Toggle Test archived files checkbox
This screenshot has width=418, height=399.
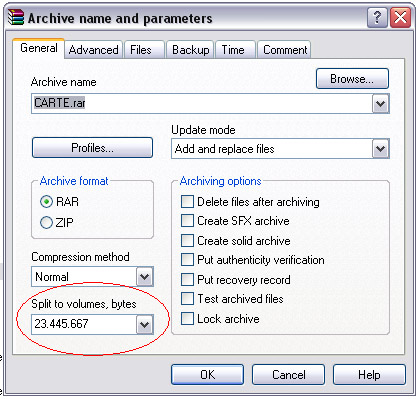click(x=187, y=299)
